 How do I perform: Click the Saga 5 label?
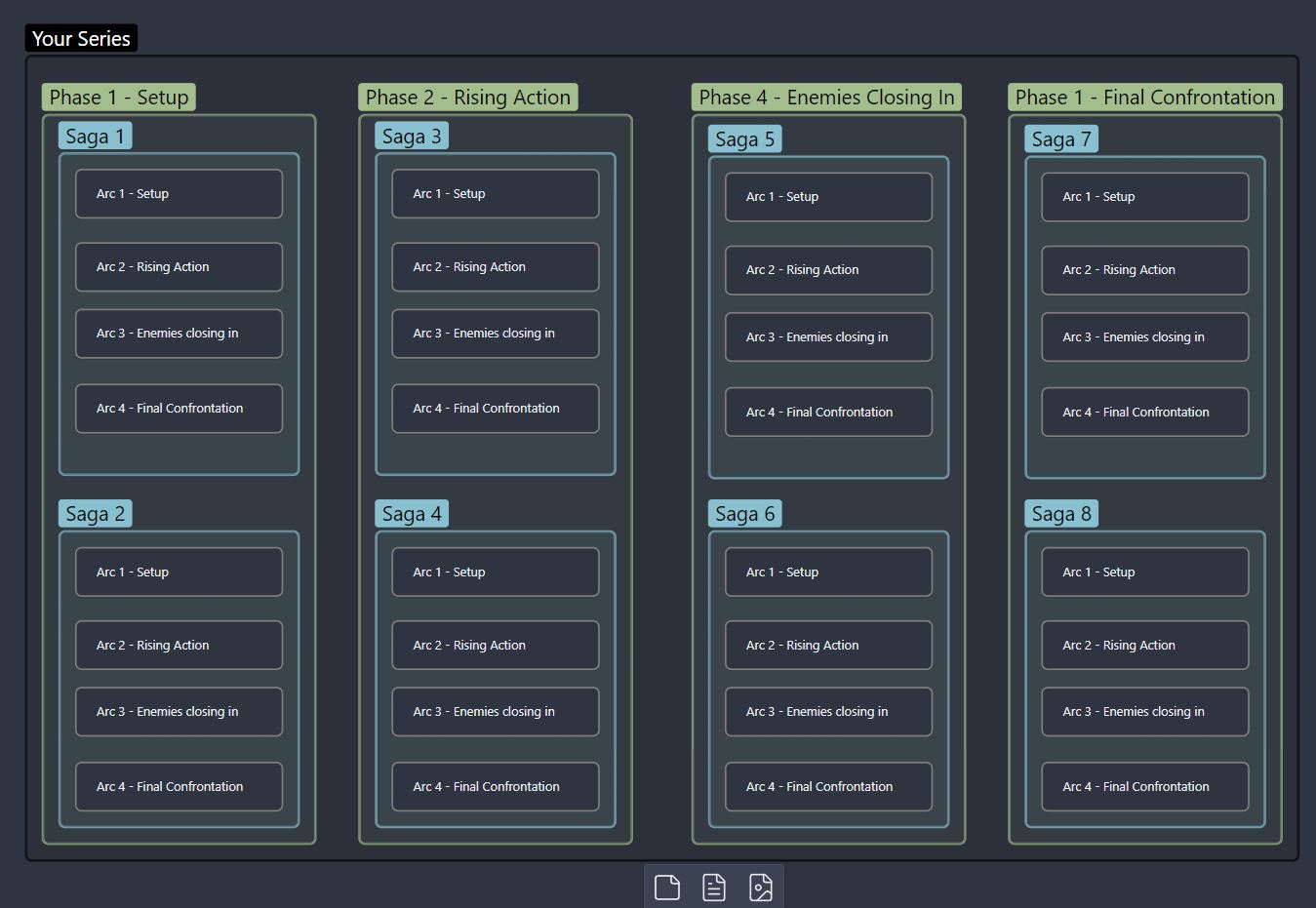click(744, 139)
